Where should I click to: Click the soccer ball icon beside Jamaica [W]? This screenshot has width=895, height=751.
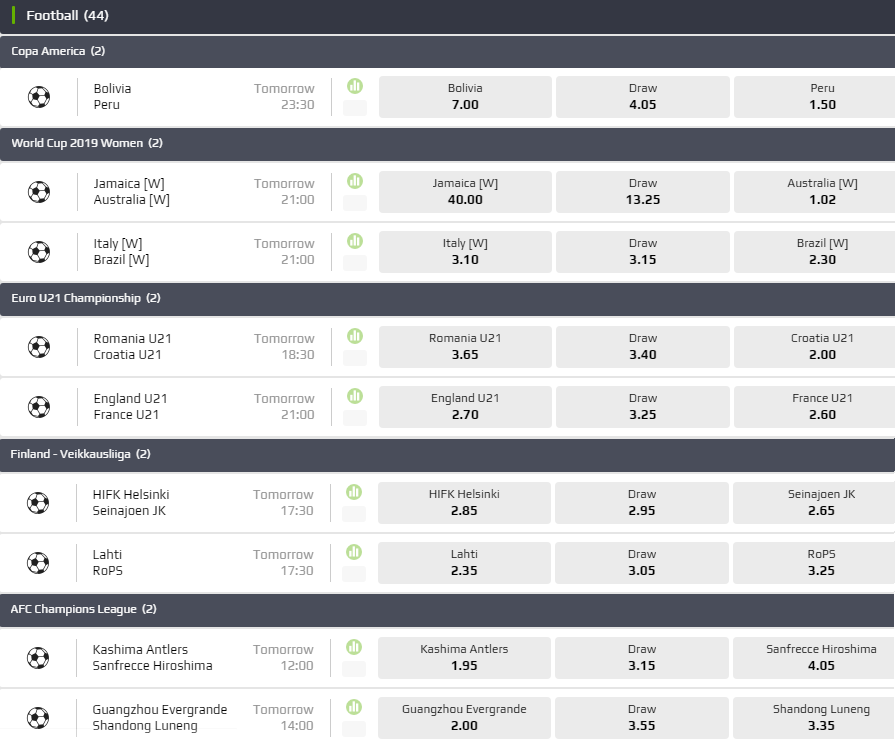tap(38, 192)
